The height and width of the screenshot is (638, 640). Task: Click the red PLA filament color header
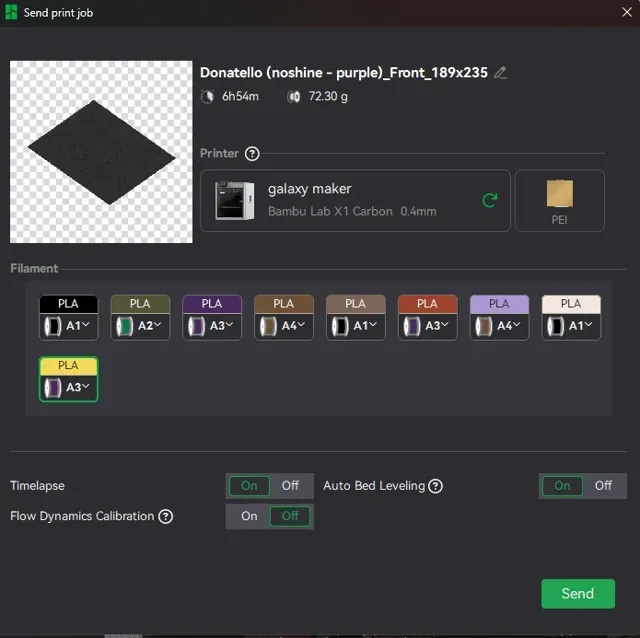tap(428, 304)
